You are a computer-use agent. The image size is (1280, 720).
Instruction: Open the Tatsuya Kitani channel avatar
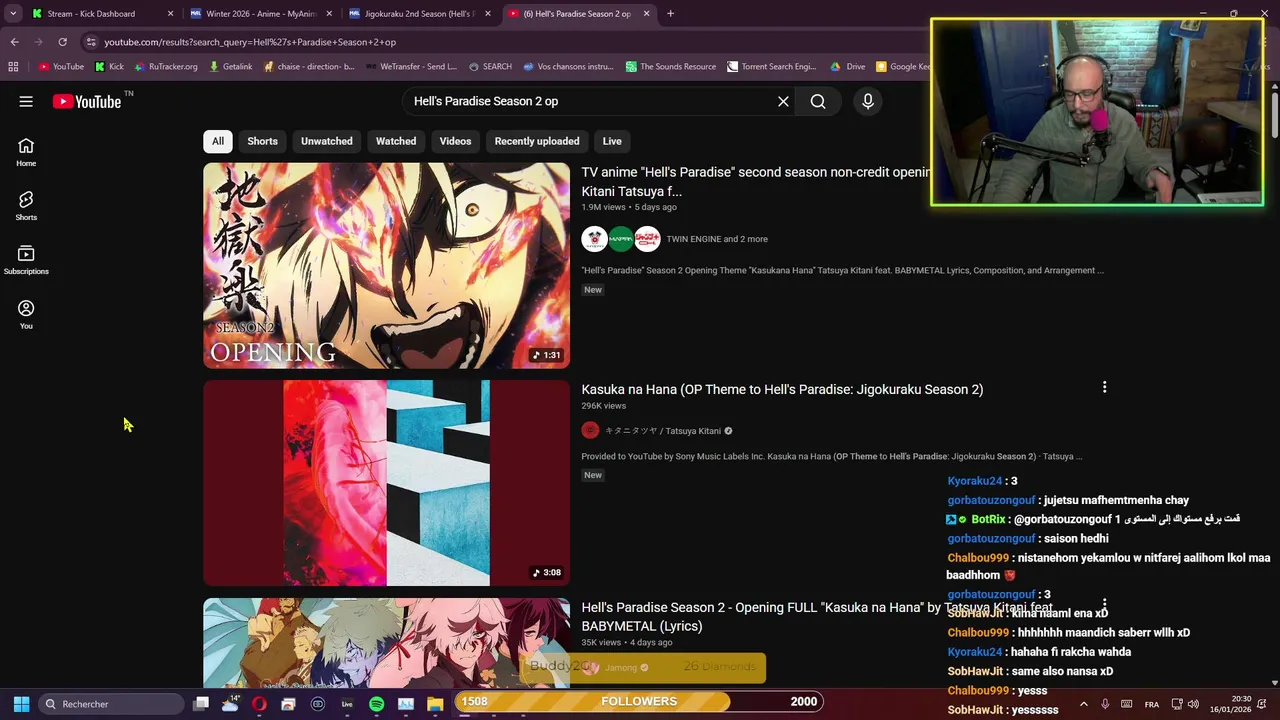(590, 431)
